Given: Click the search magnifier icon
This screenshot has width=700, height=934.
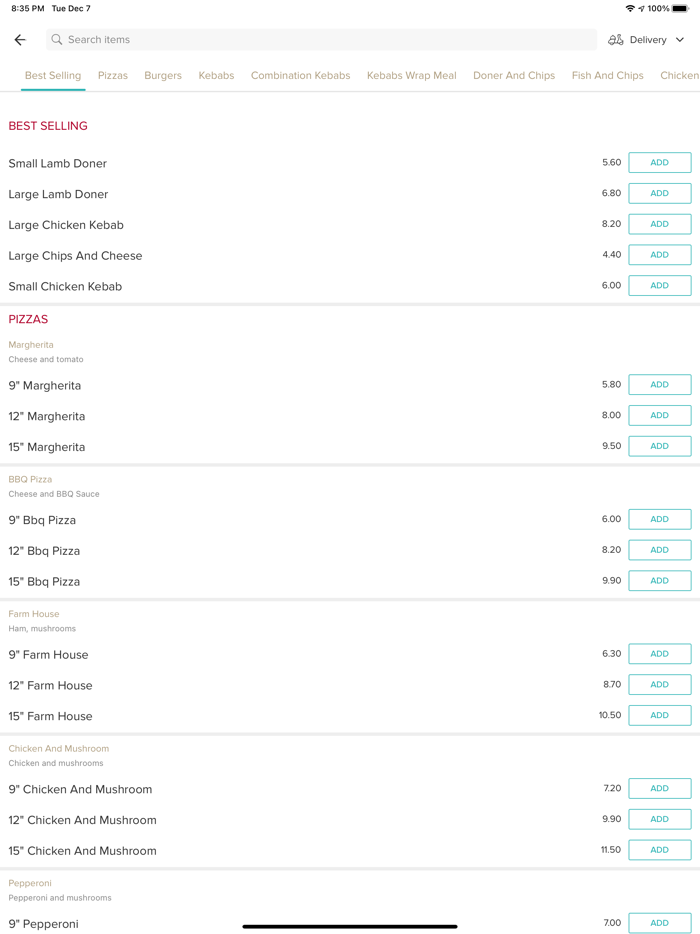Looking at the screenshot, I should [57, 40].
